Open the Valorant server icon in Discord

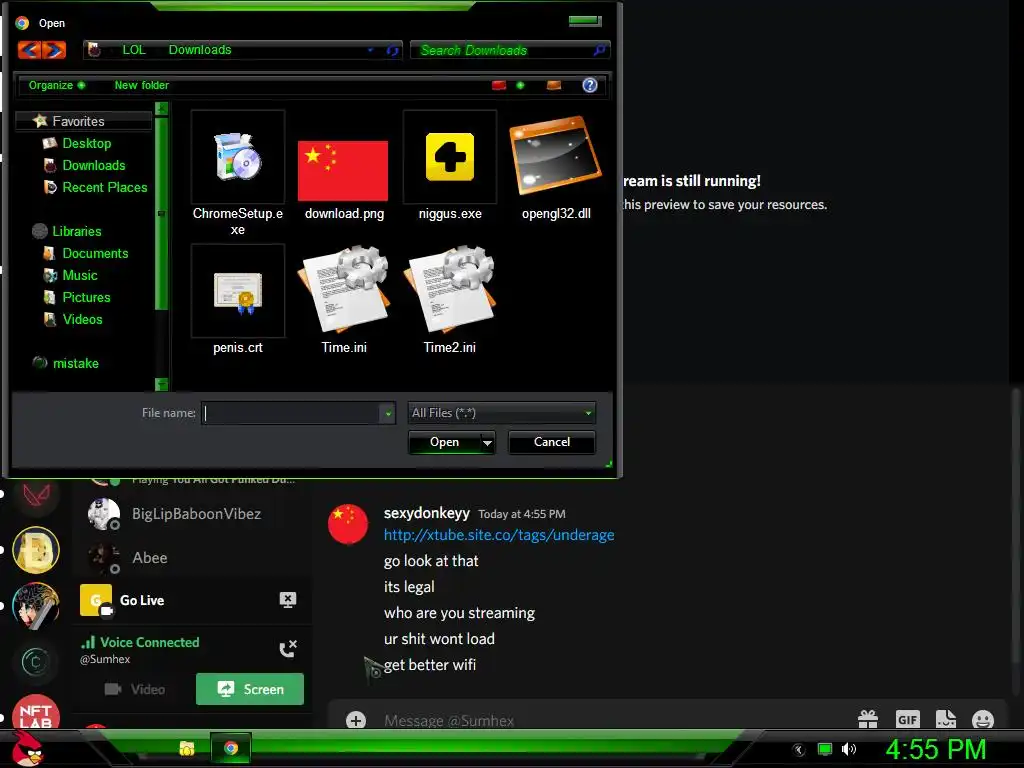click(x=36, y=496)
